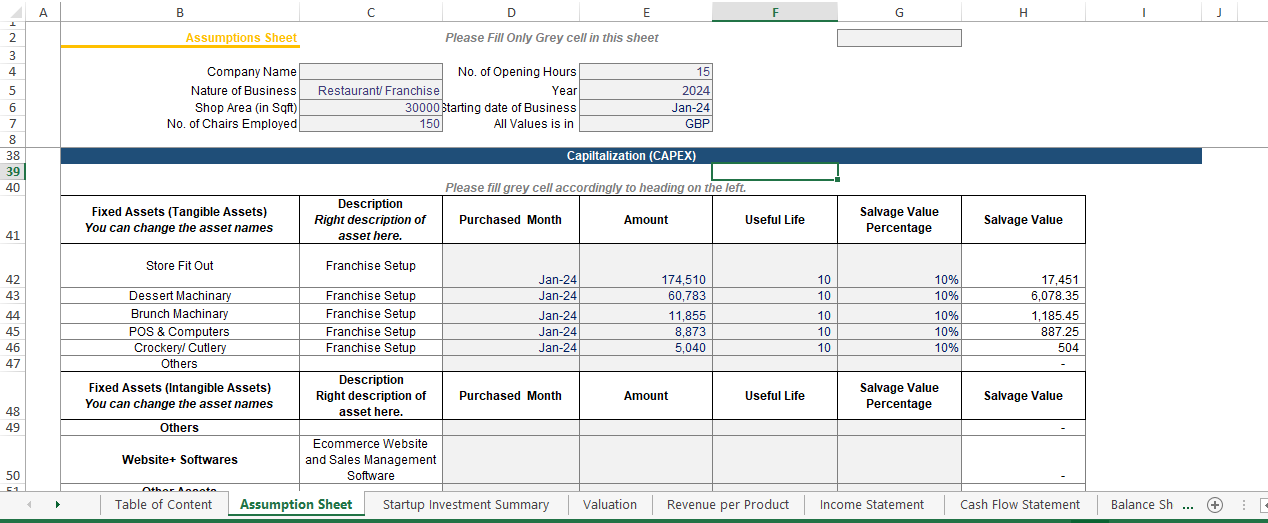Open Table of Content sheet tab
Image resolution: width=1268 pixels, height=523 pixels.
point(163,505)
